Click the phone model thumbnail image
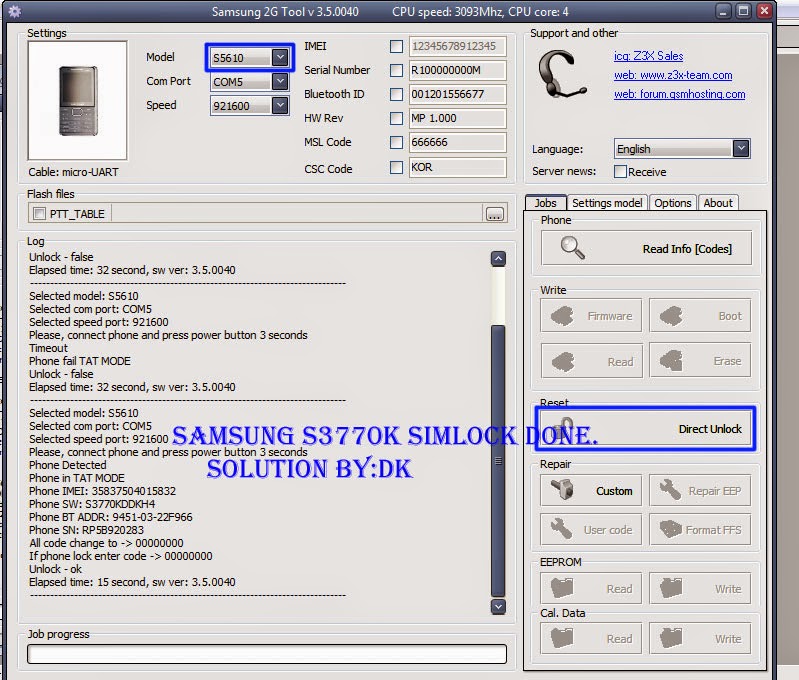The image size is (799, 680). 77,100
